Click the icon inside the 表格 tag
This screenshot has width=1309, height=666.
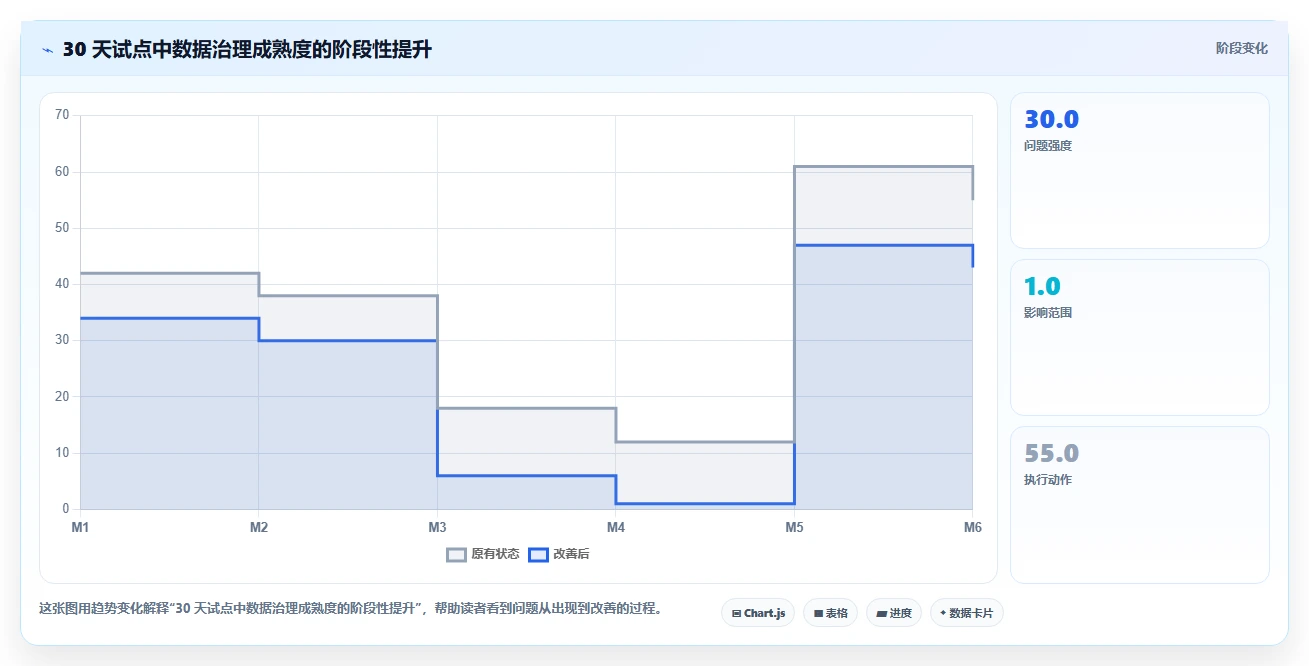point(818,613)
